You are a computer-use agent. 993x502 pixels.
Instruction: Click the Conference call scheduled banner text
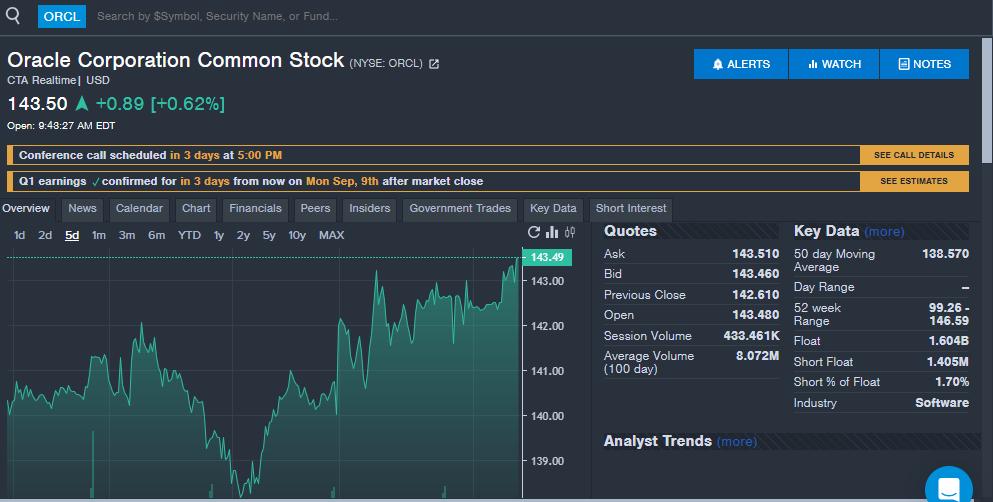150,155
